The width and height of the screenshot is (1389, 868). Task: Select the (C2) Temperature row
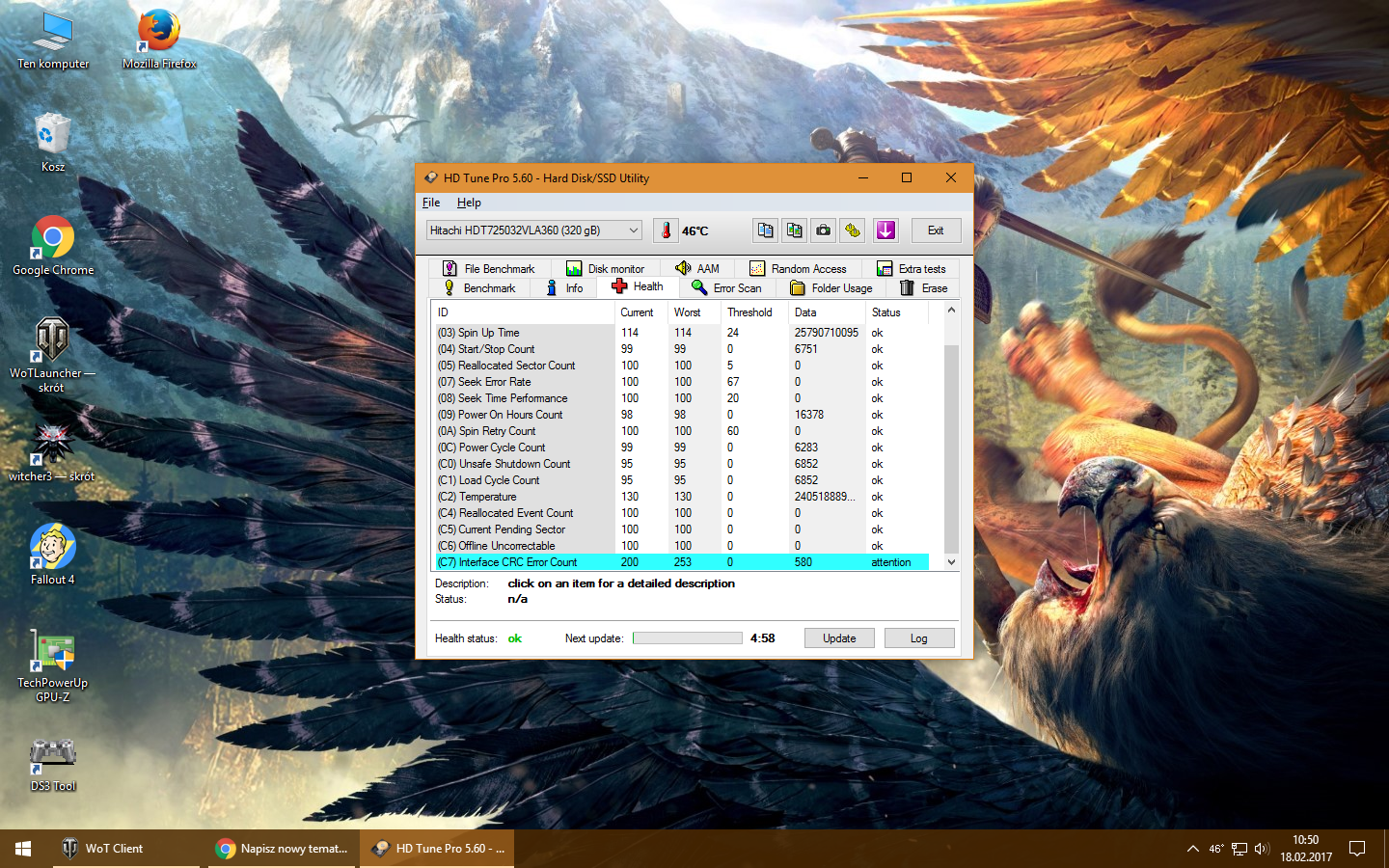[x=681, y=497]
